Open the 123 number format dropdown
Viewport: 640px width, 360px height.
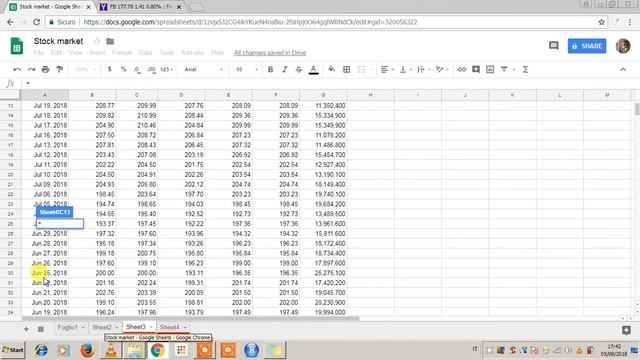167,69
